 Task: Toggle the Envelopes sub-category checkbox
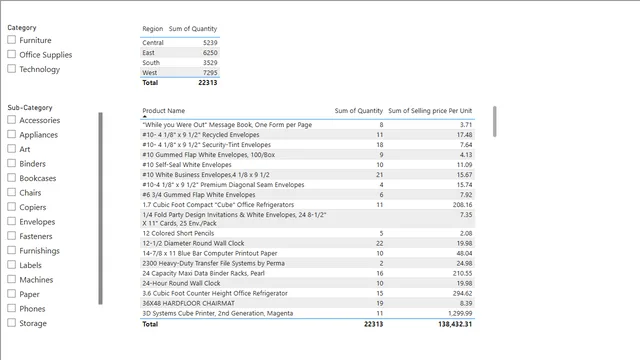coord(11,221)
